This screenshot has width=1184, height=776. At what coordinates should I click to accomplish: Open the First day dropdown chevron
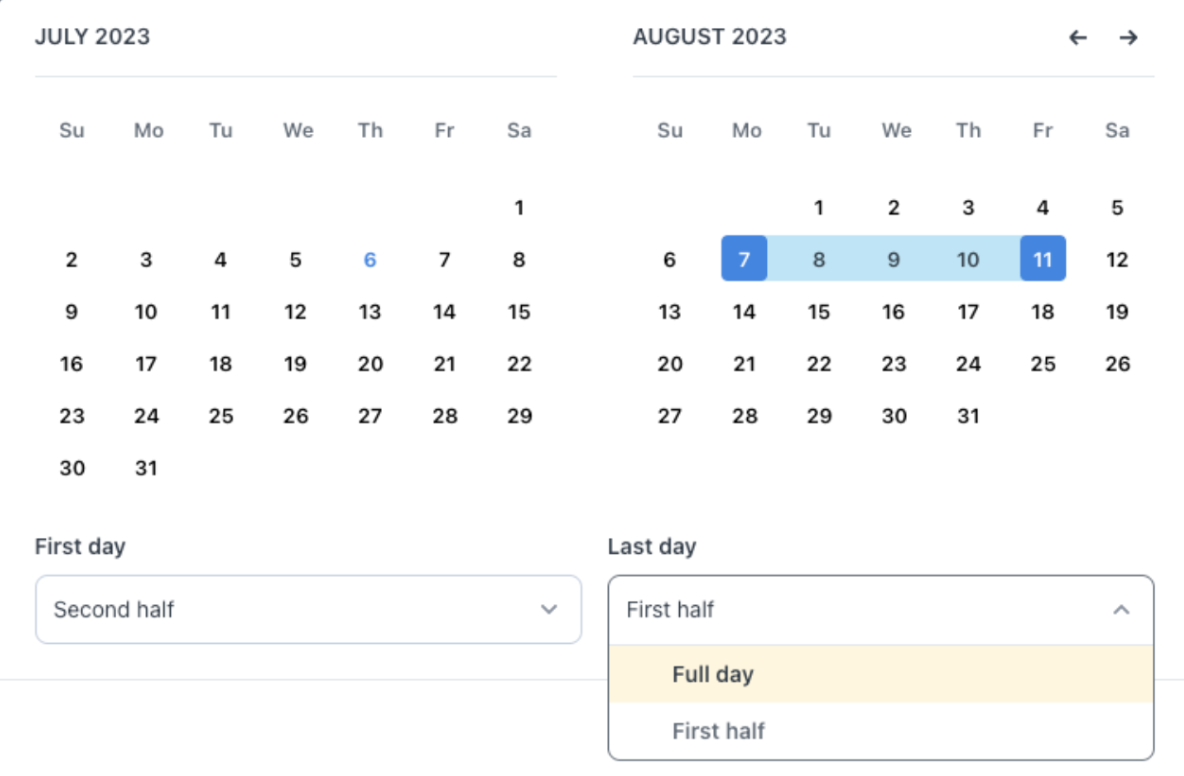pos(549,610)
